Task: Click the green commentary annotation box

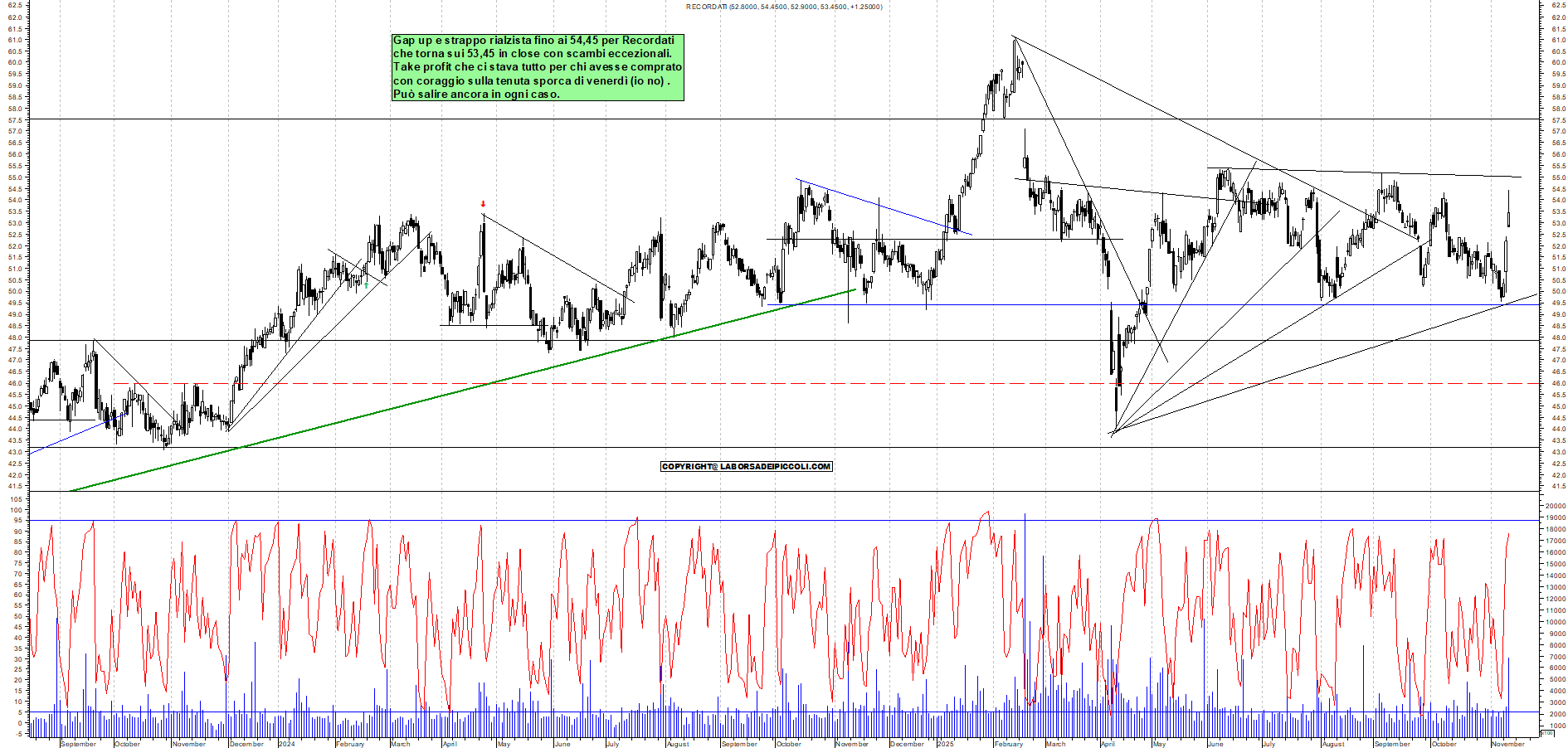Action: 537,67
